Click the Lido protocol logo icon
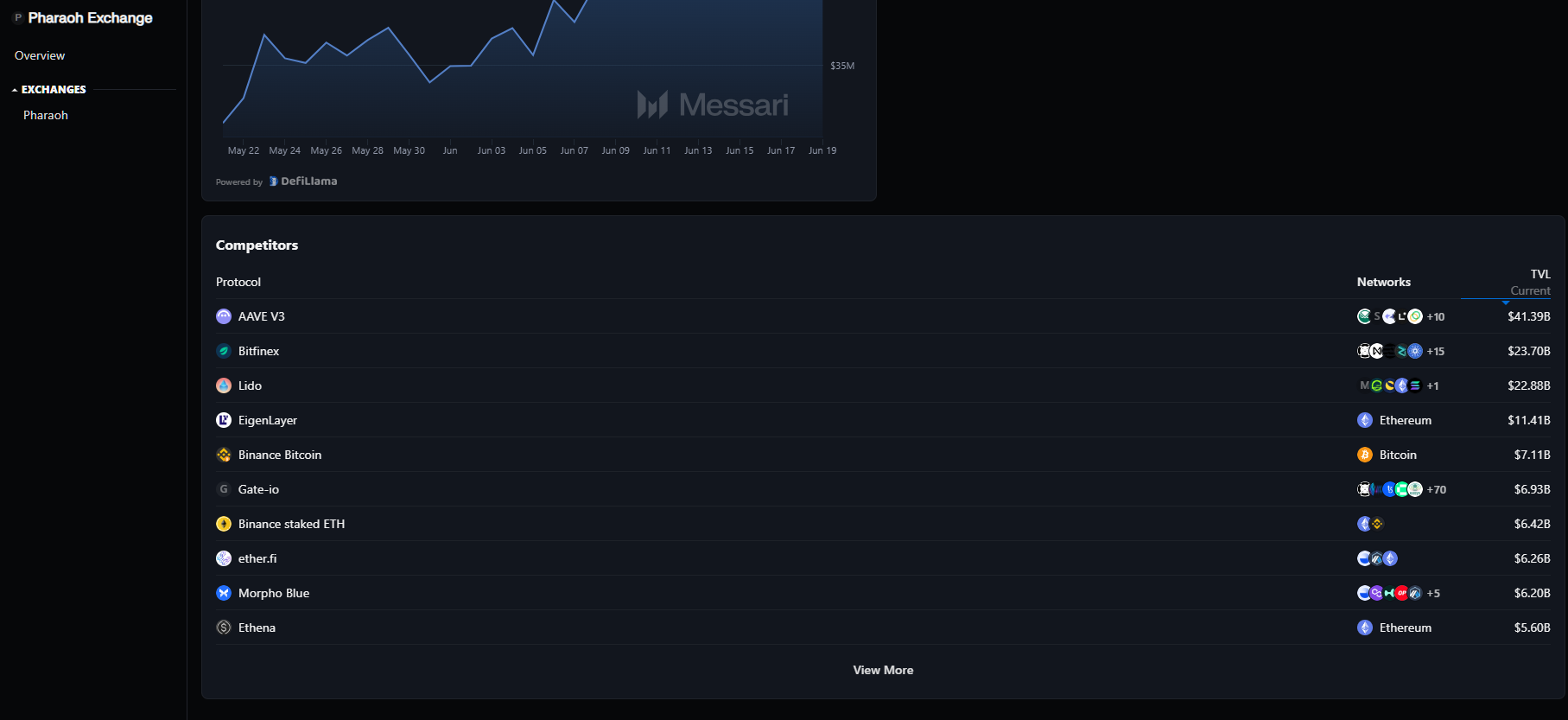This screenshot has height=720, width=1568. [x=224, y=385]
